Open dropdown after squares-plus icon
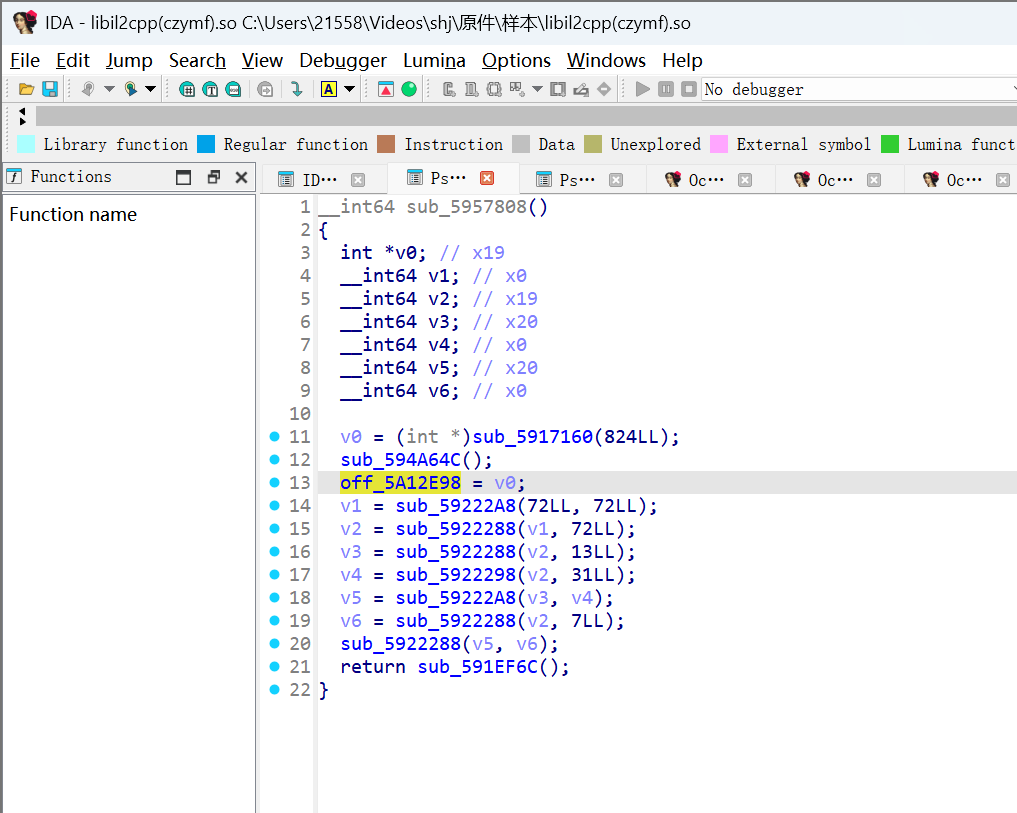Image resolution: width=1017 pixels, height=813 pixels. pos(537,89)
